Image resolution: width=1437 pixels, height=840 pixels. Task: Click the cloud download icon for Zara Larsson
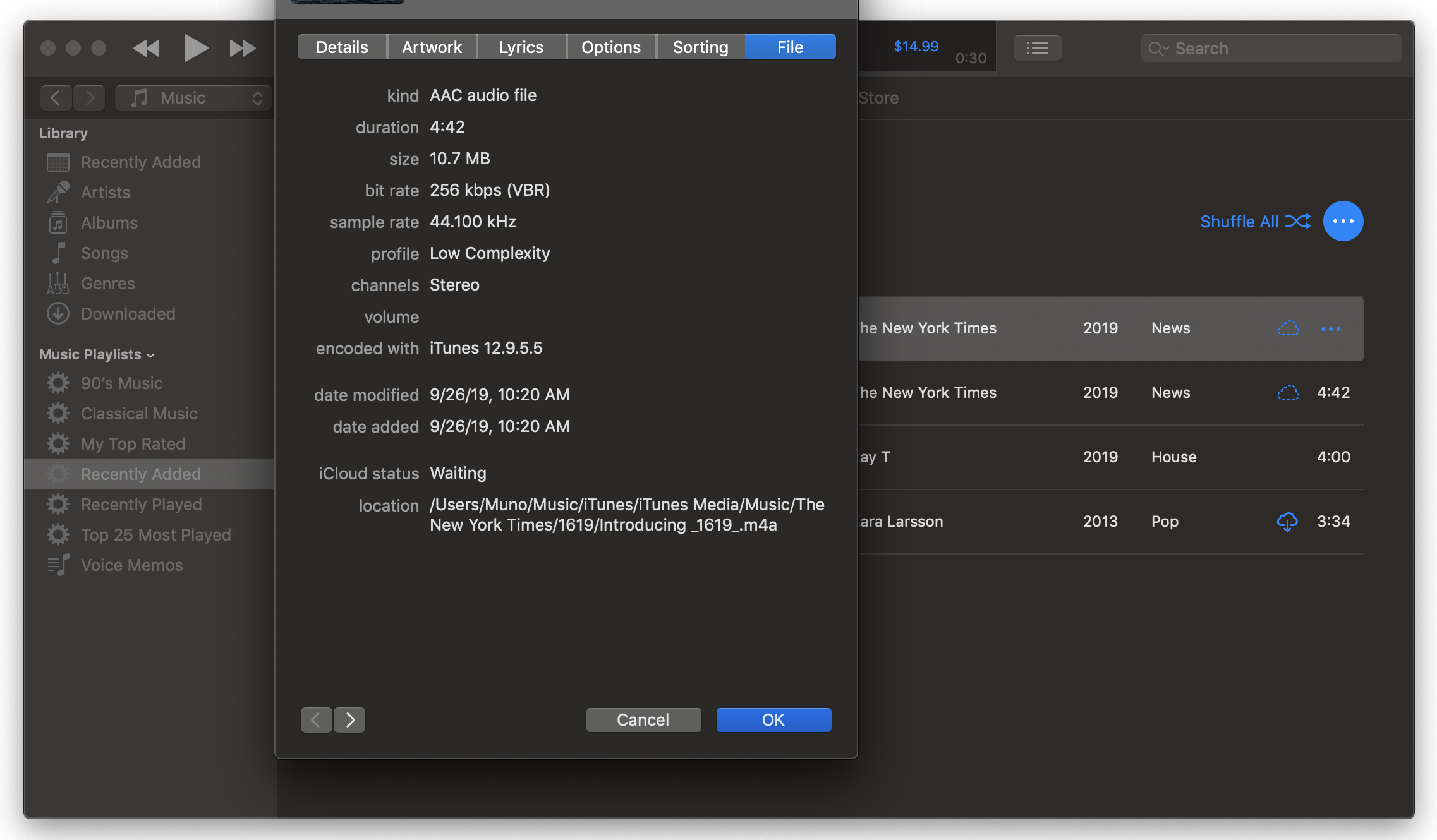[1287, 522]
